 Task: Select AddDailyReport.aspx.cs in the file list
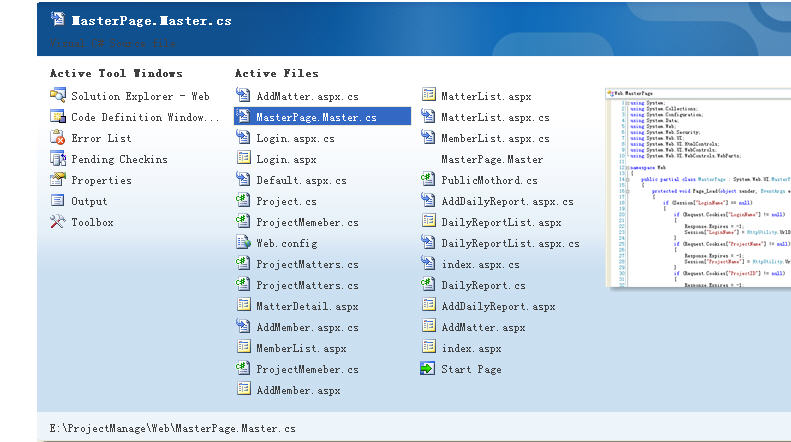507,201
